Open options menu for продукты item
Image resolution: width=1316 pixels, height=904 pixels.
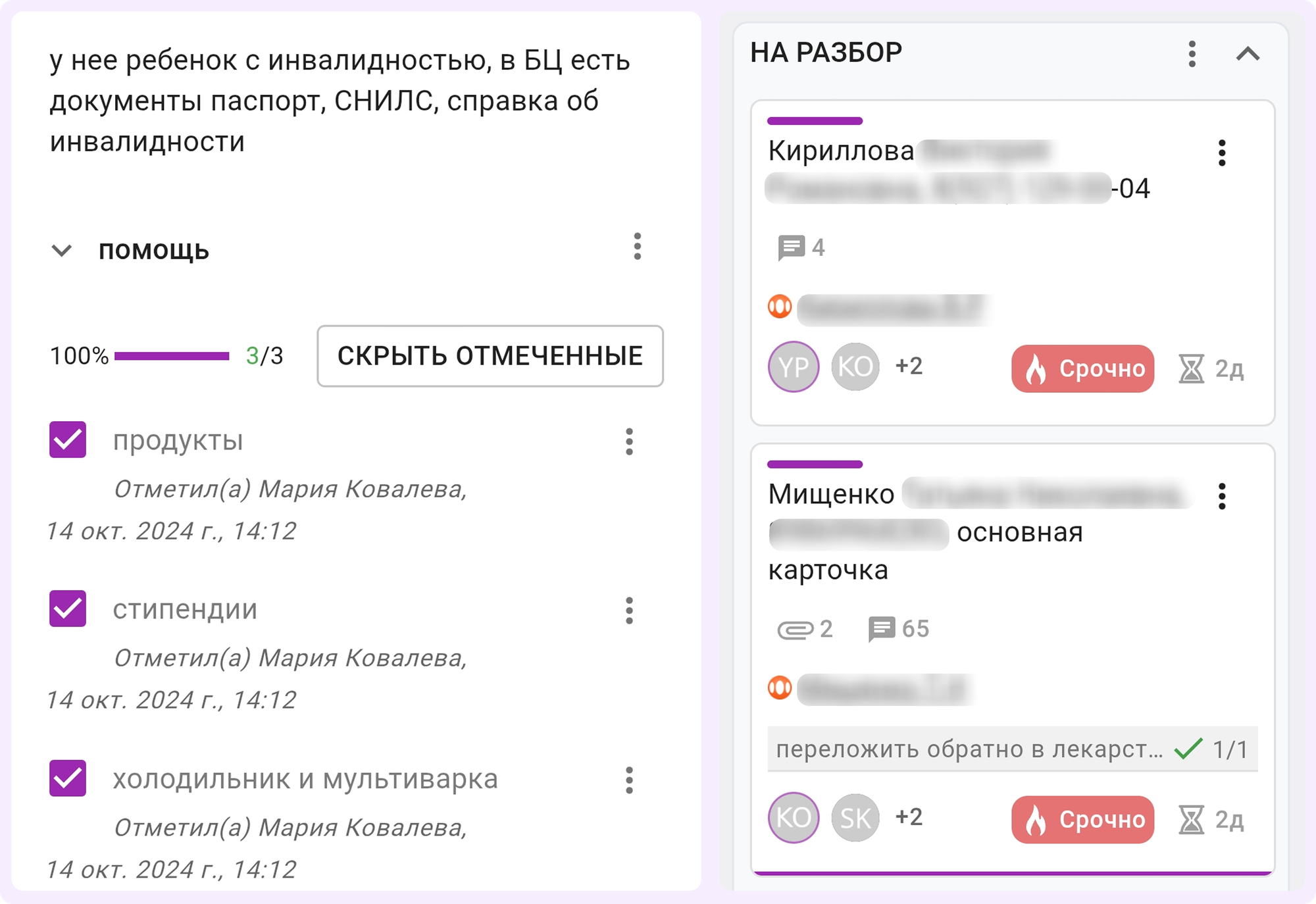click(629, 441)
